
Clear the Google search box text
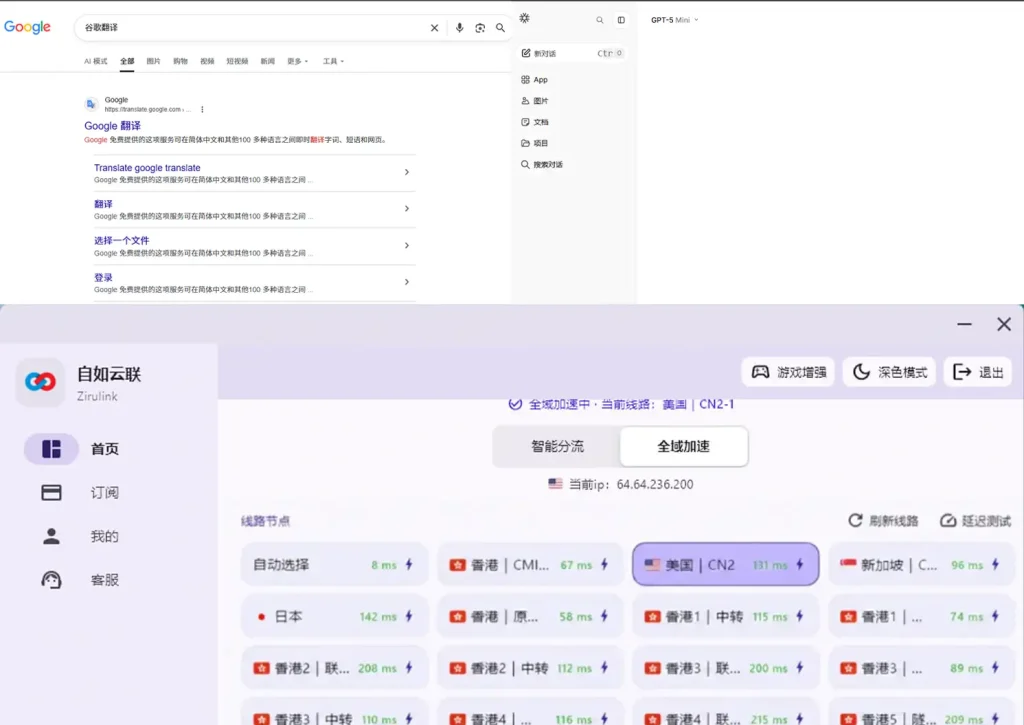pos(434,27)
